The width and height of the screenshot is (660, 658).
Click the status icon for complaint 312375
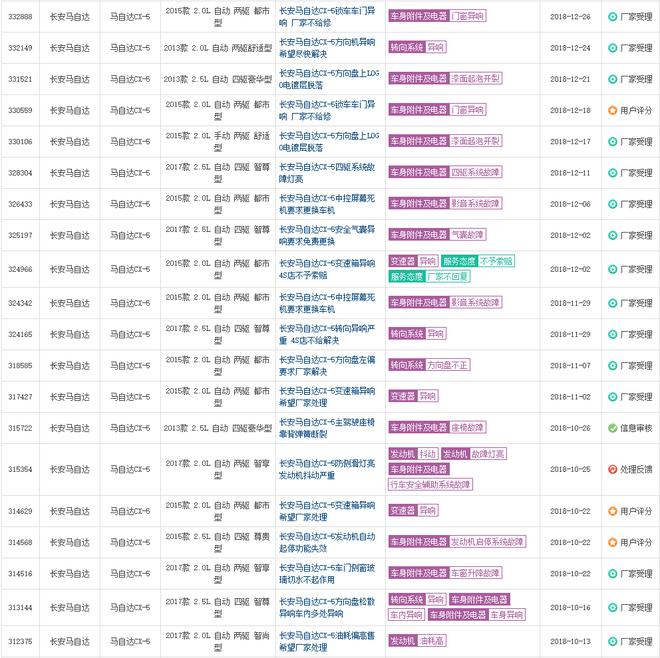click(x=612, y=642)
